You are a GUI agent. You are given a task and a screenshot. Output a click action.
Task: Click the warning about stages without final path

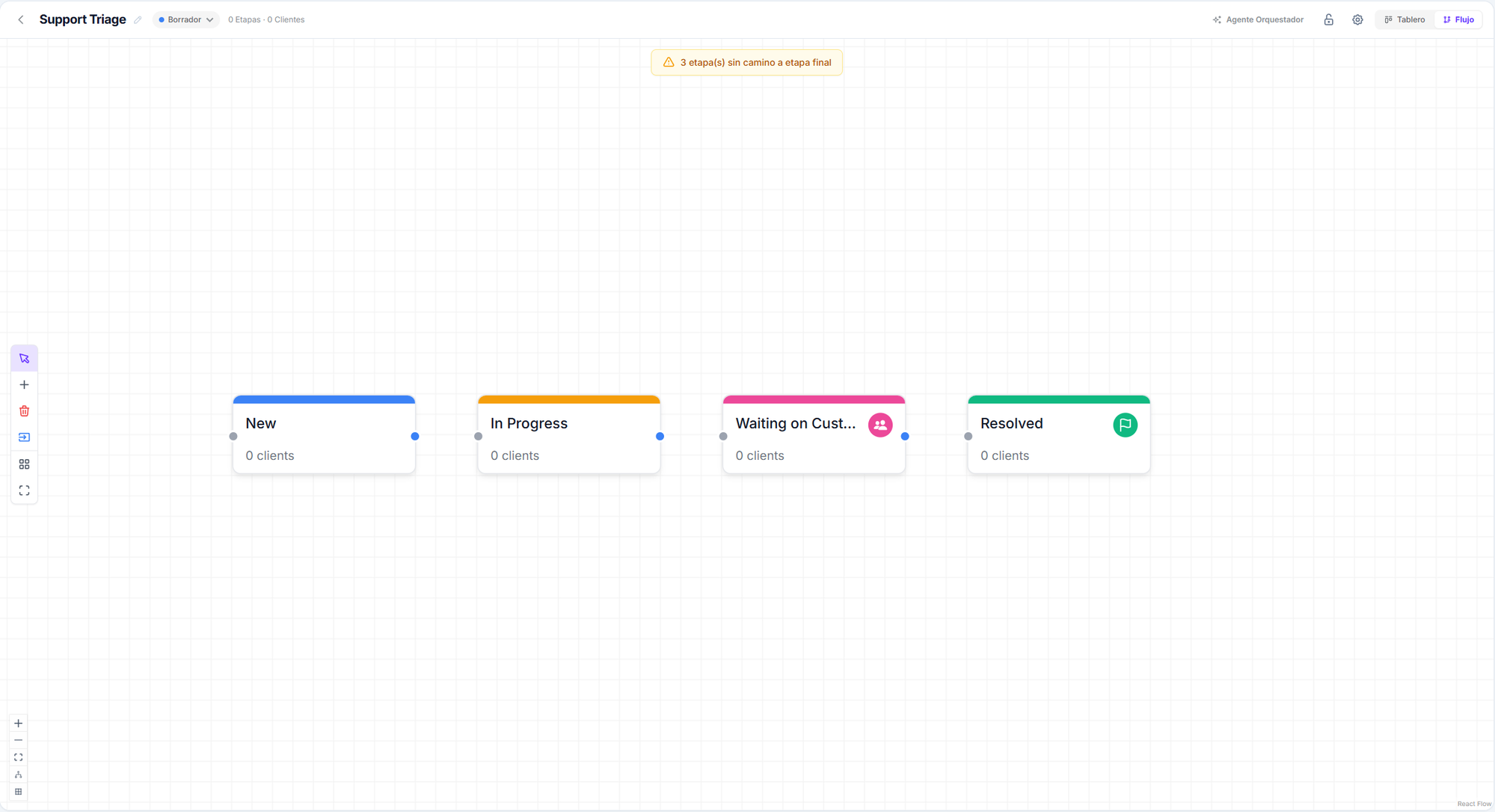pos(746,63)
